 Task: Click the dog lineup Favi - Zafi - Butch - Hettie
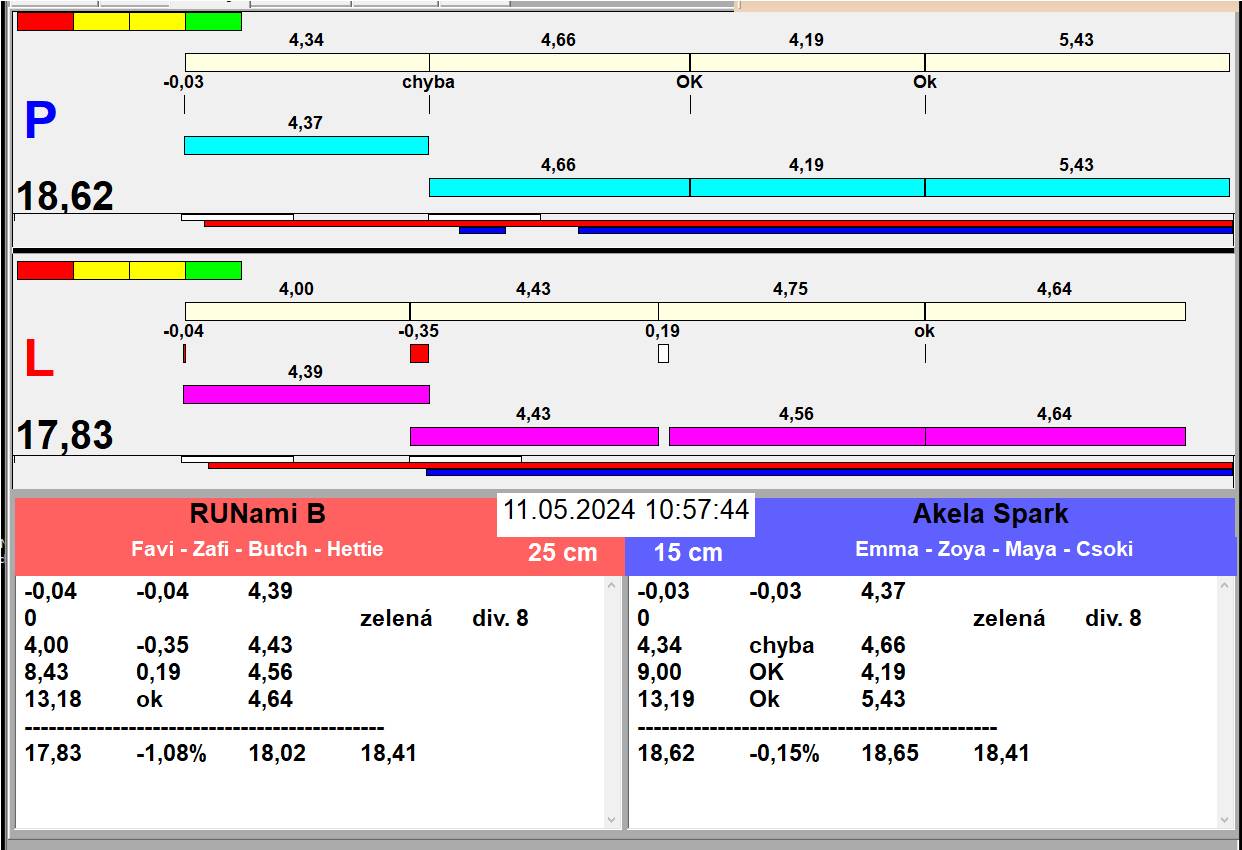(257, 549)
